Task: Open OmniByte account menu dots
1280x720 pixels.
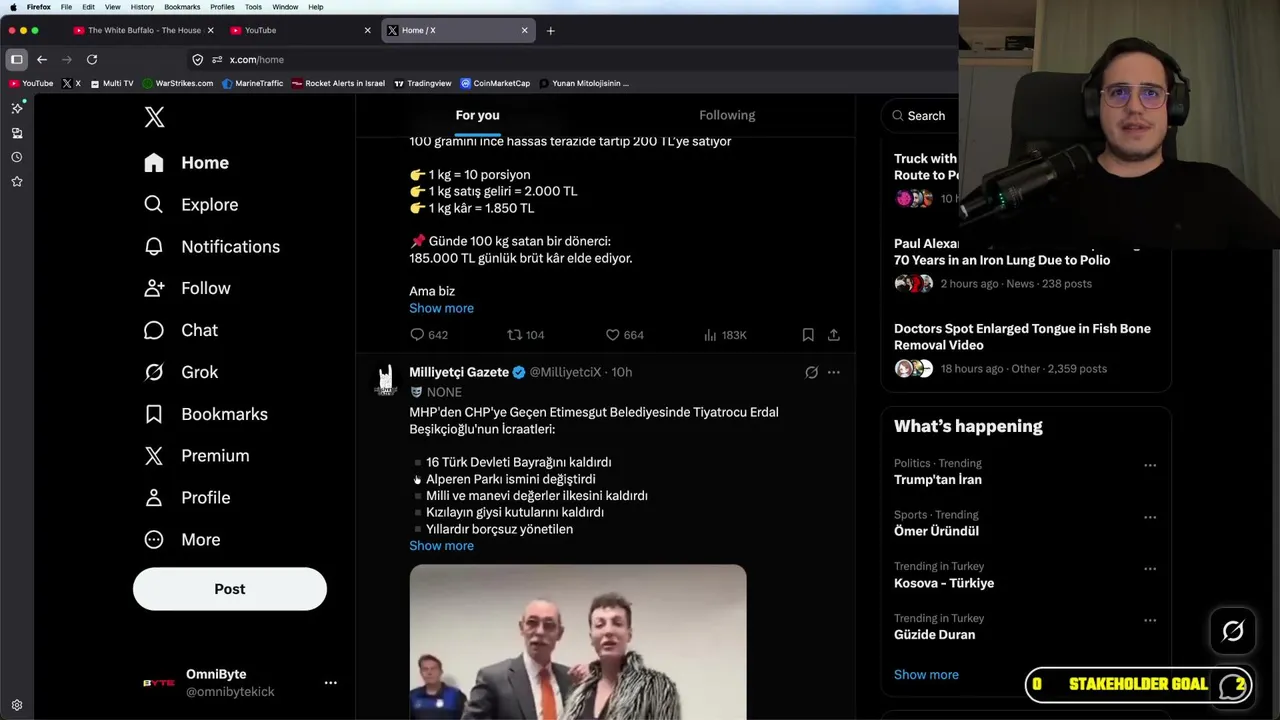Action: [x=330, y=683]
